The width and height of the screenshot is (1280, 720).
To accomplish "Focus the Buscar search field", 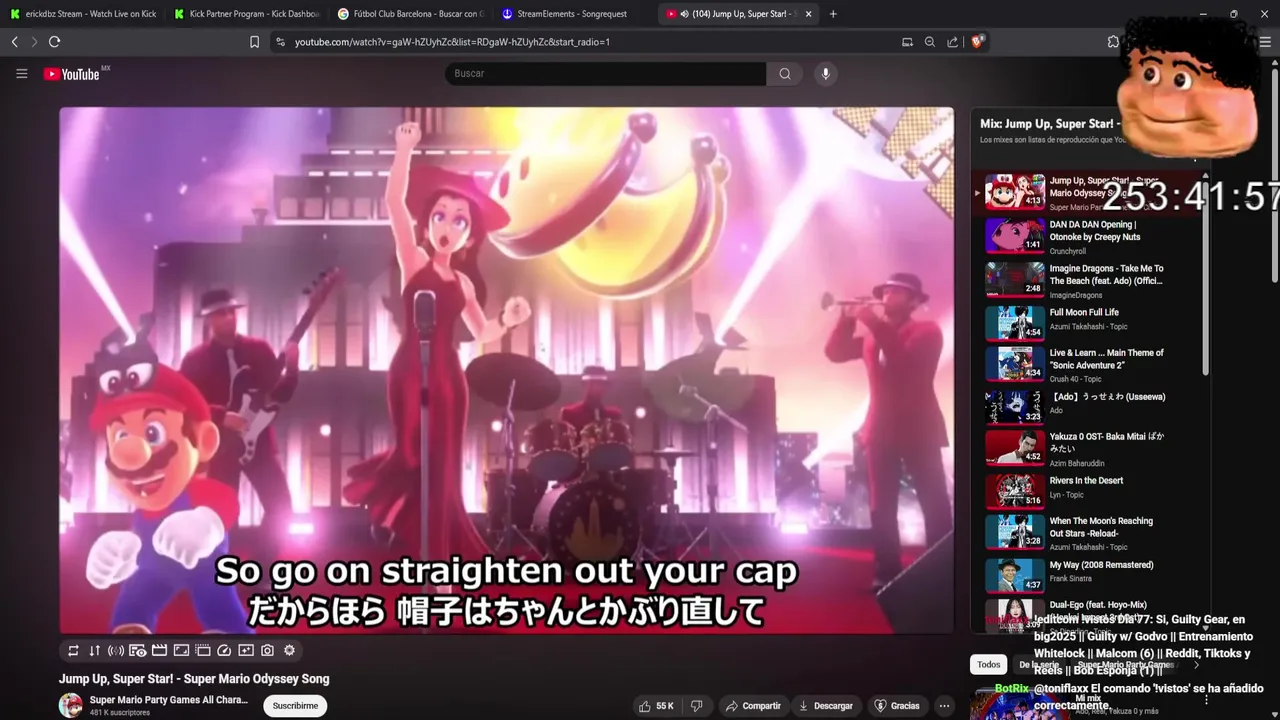I will [x=606, y=73].
